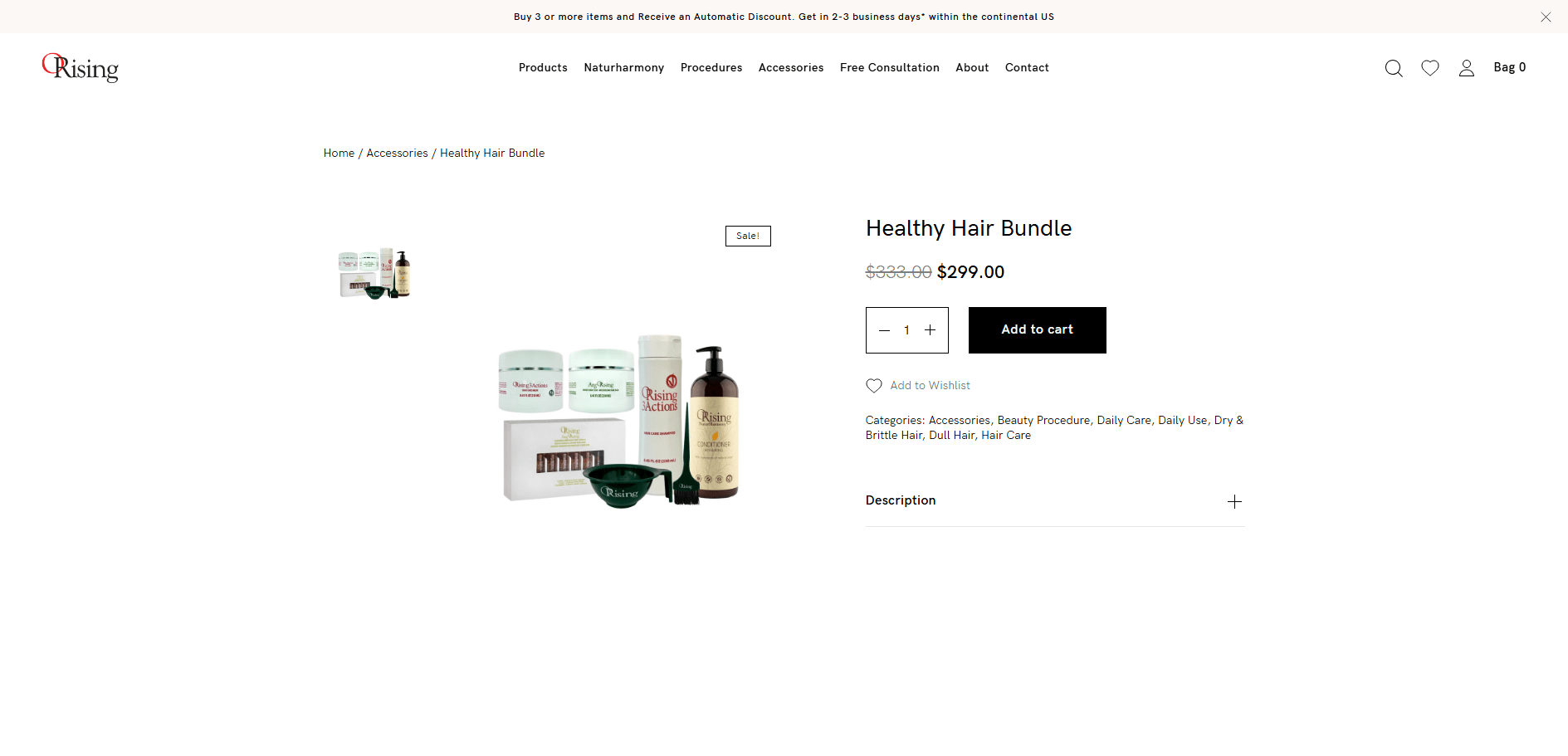Increase quantity with the plus icon
This screenshot has width=1568, height=756.
[x=931, y=330]
